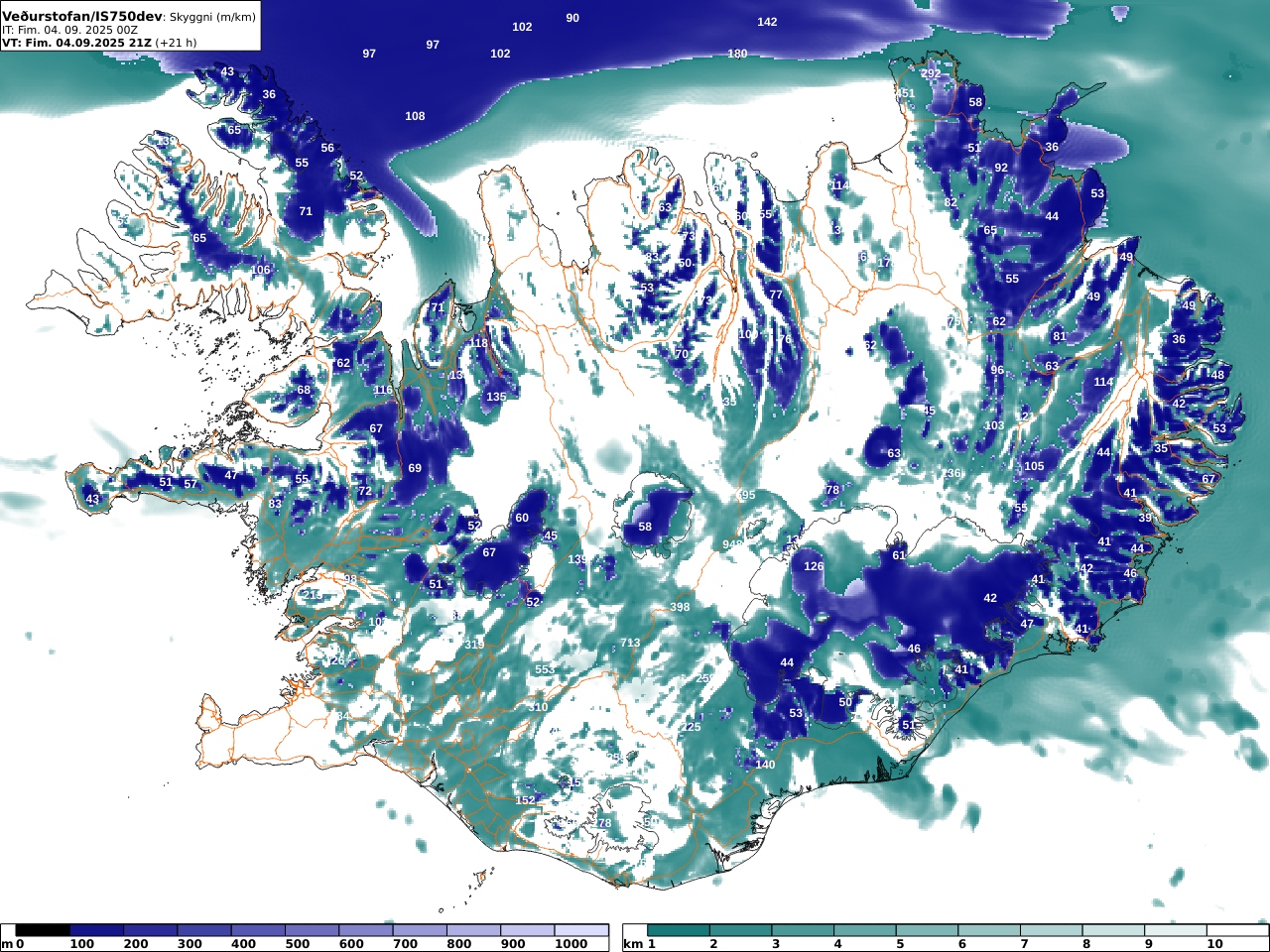Pick the 1–2 km dark teal swatch
This screenshot has height=952, width=1270.
coord(679,930)
